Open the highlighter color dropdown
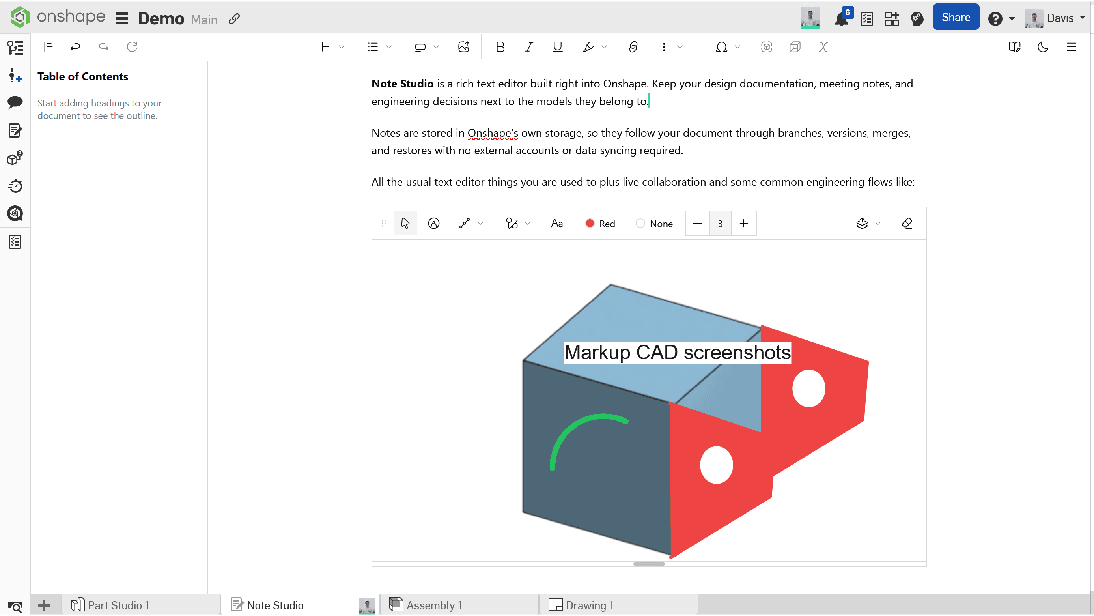This screenshot has width=1094, height=616. [x=594, y=47]
